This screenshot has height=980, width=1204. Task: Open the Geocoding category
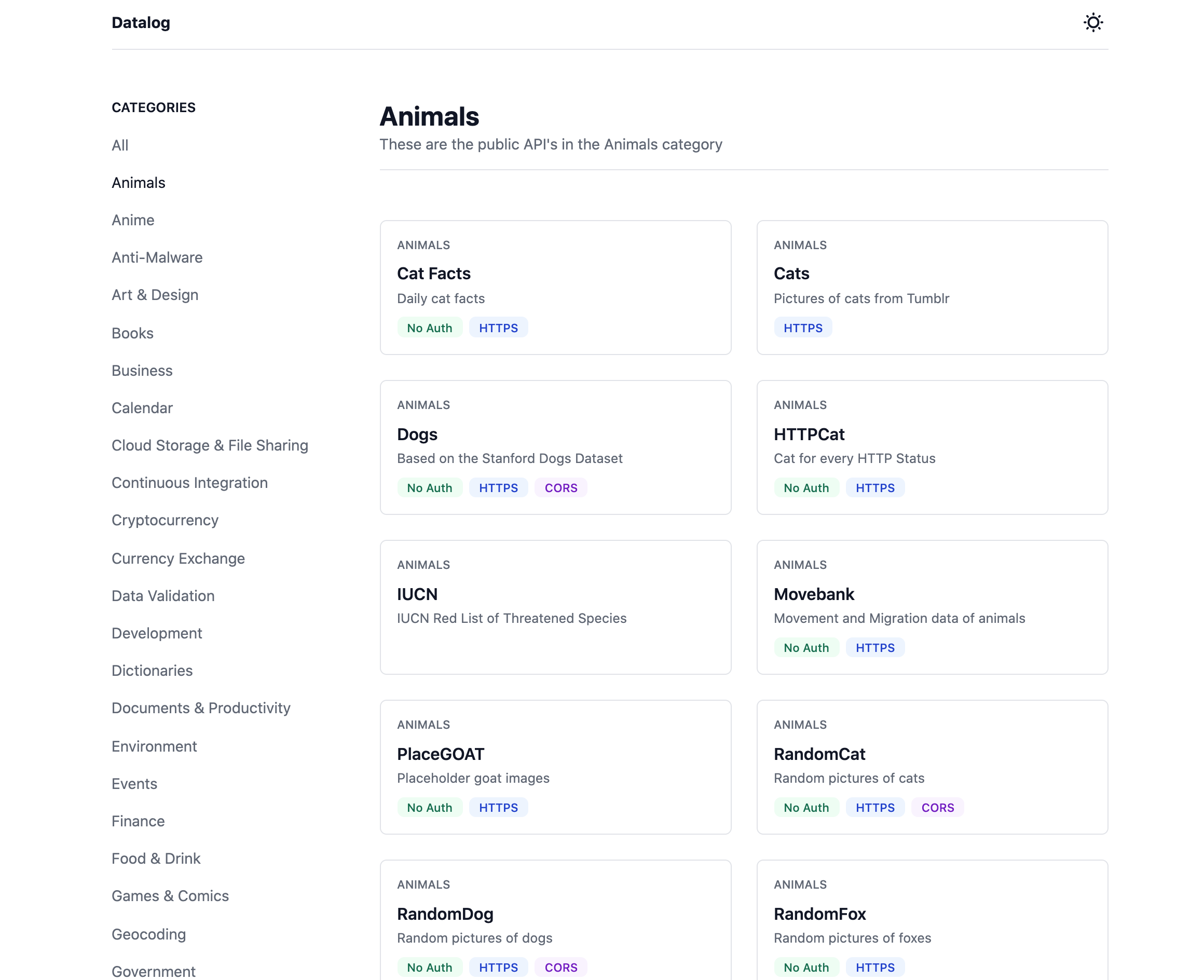click(148, 934)
